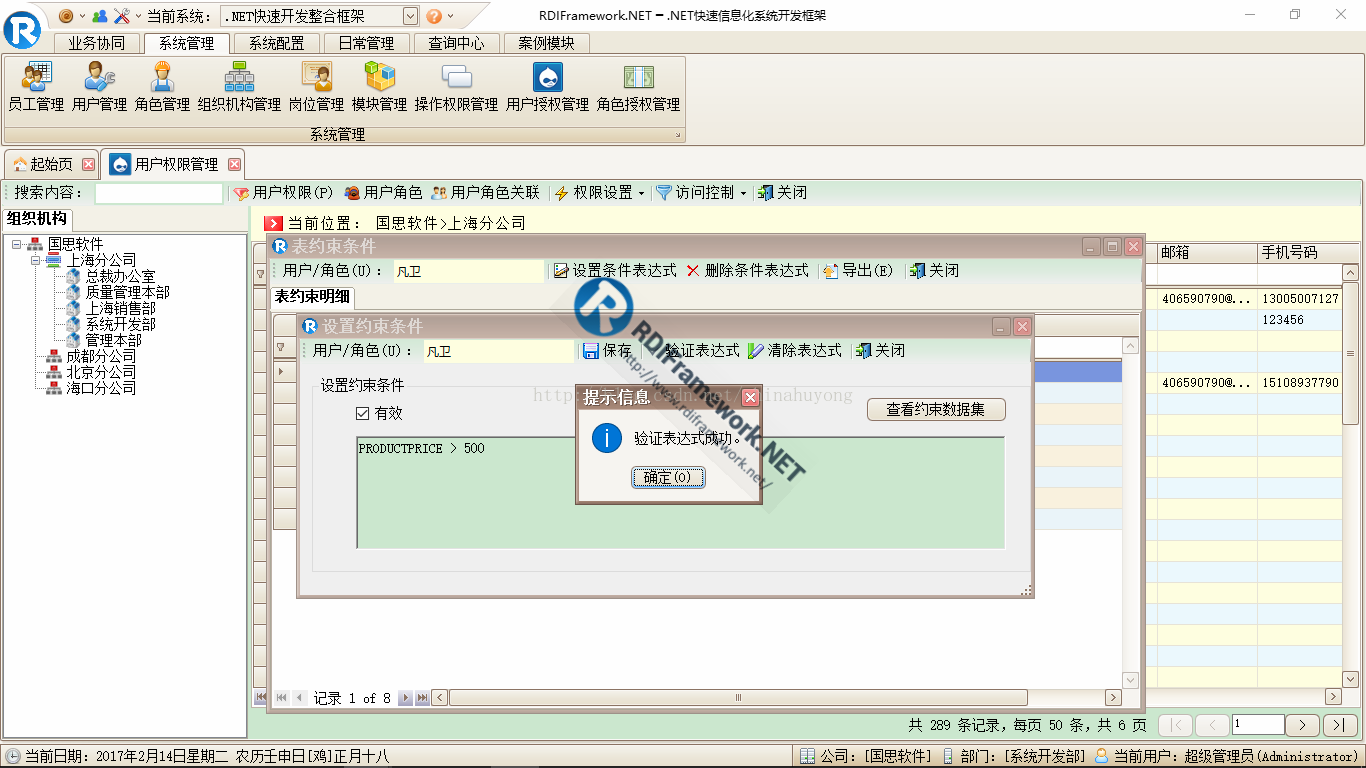Click 保存 in 设置约束条件 dialog
This screenshot has height=768, width=1366.
pos(607,351)
